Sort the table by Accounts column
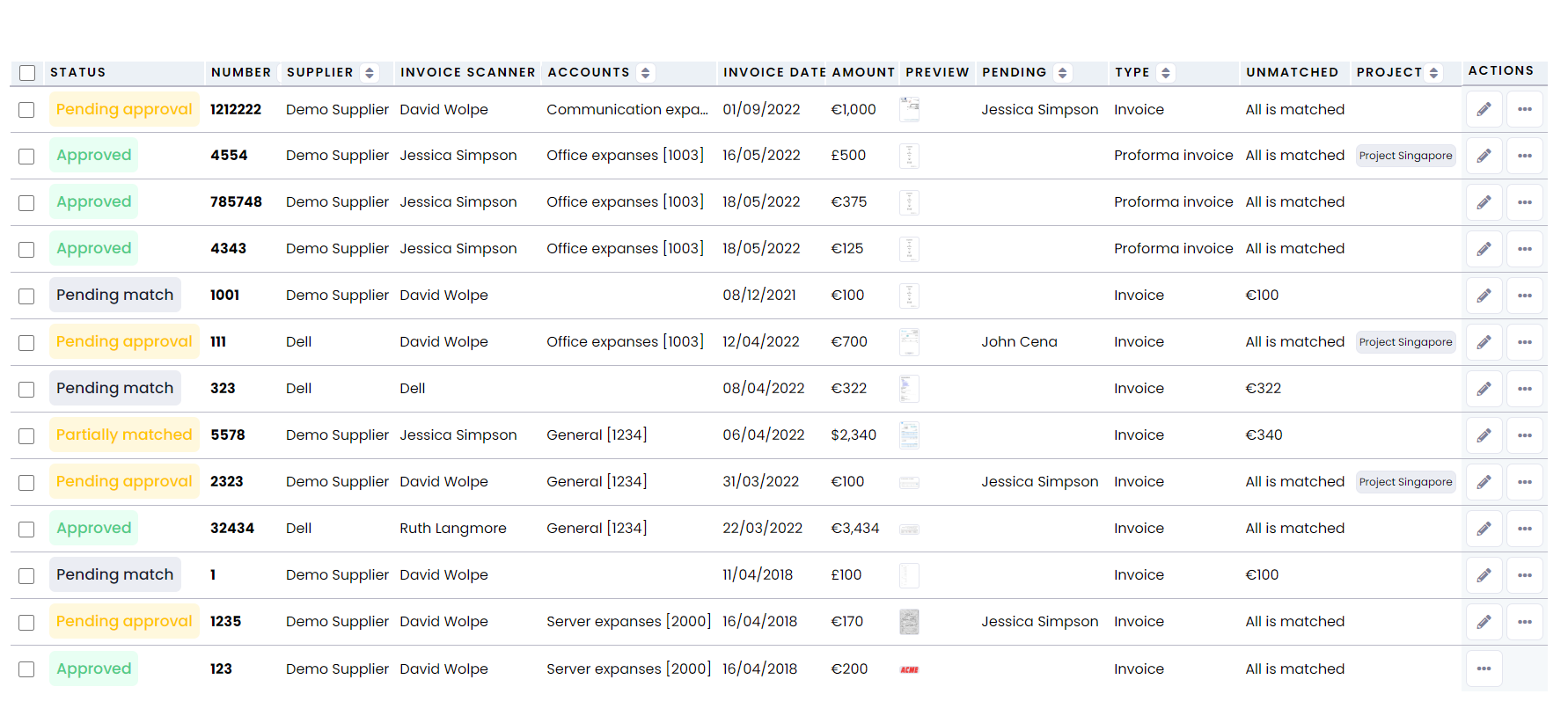1568x716 pixels. [645, 73]
